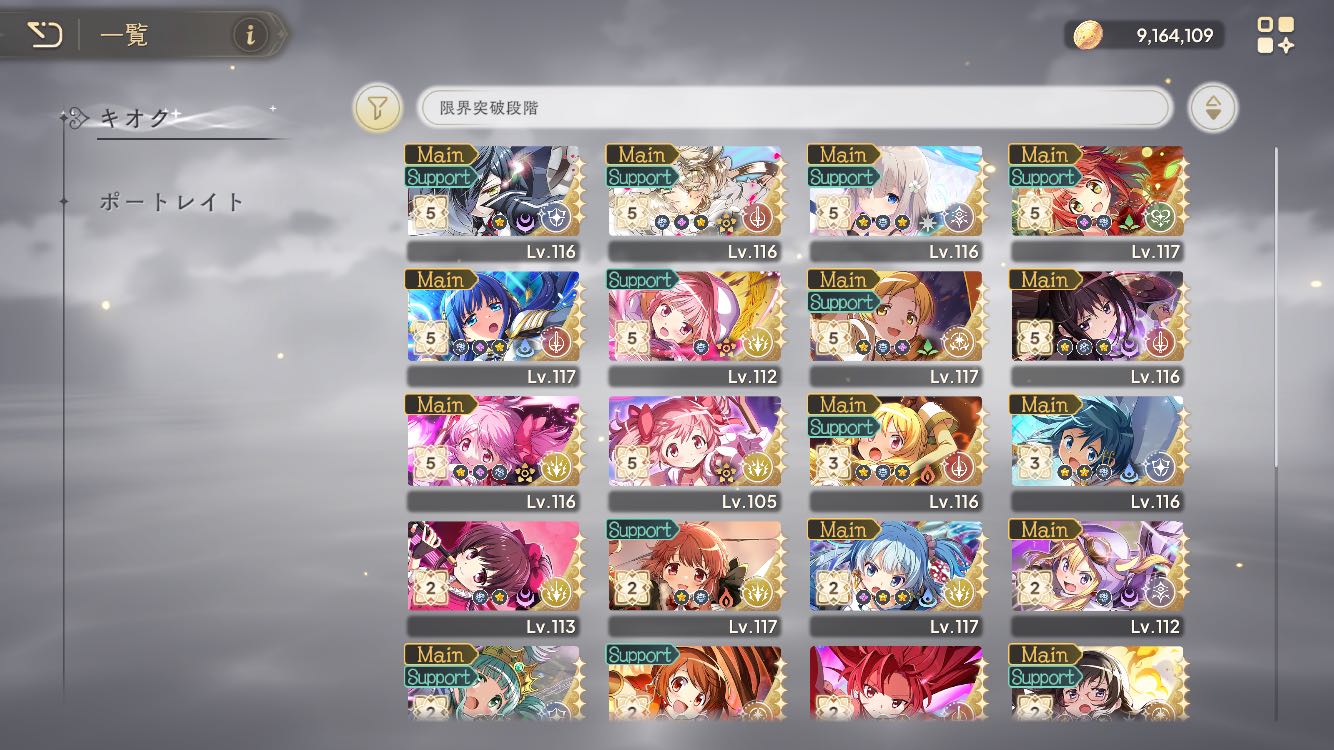Image resolution: width=1334 pixels, height=750 pixels.
Task: Tap the back arrow icon
Action: click(44, 35)
